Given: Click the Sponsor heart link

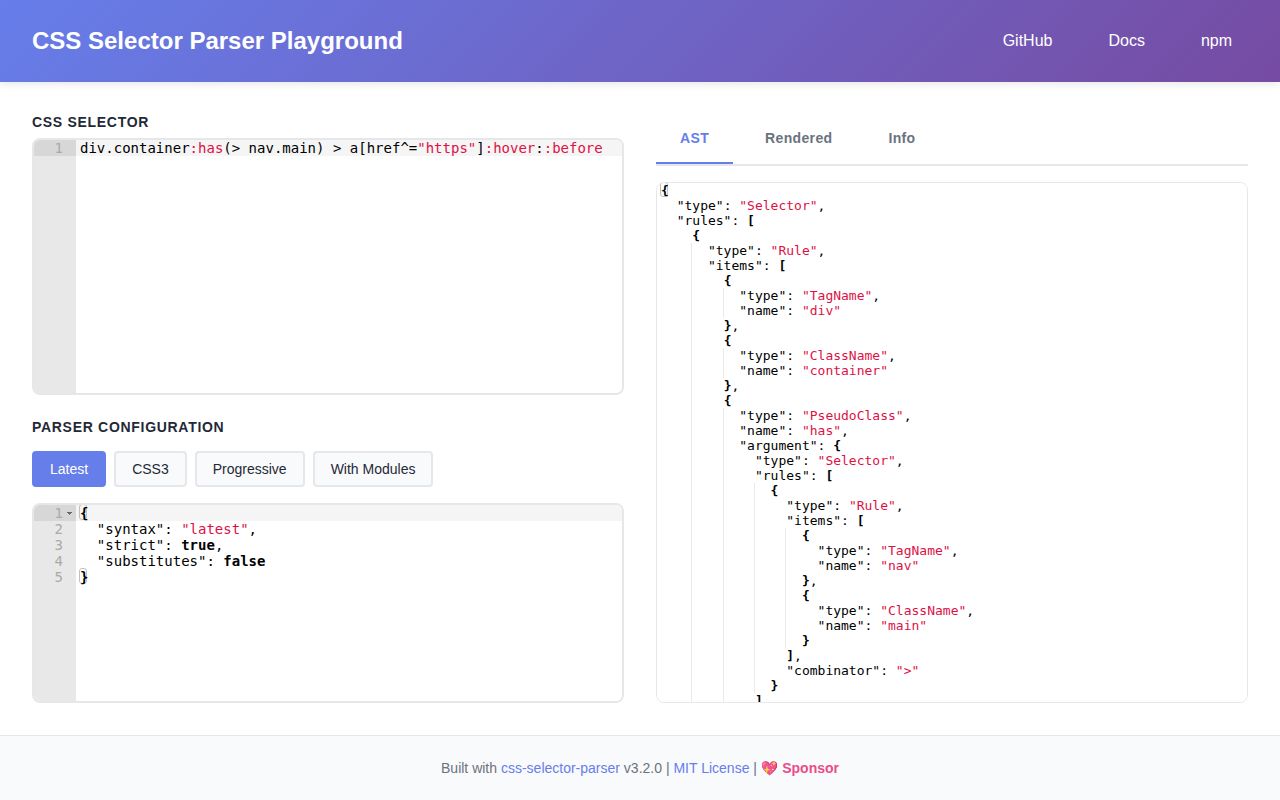Looking at the screenshot, I should (x=800, y=768).
